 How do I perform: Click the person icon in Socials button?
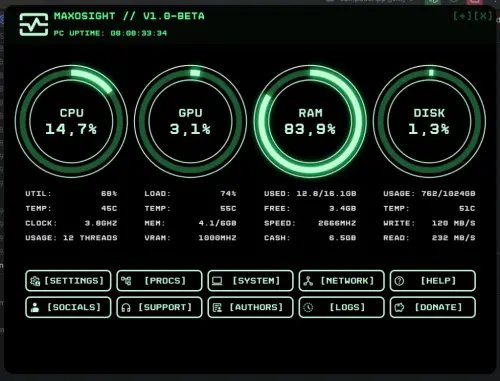coord(35,307)
